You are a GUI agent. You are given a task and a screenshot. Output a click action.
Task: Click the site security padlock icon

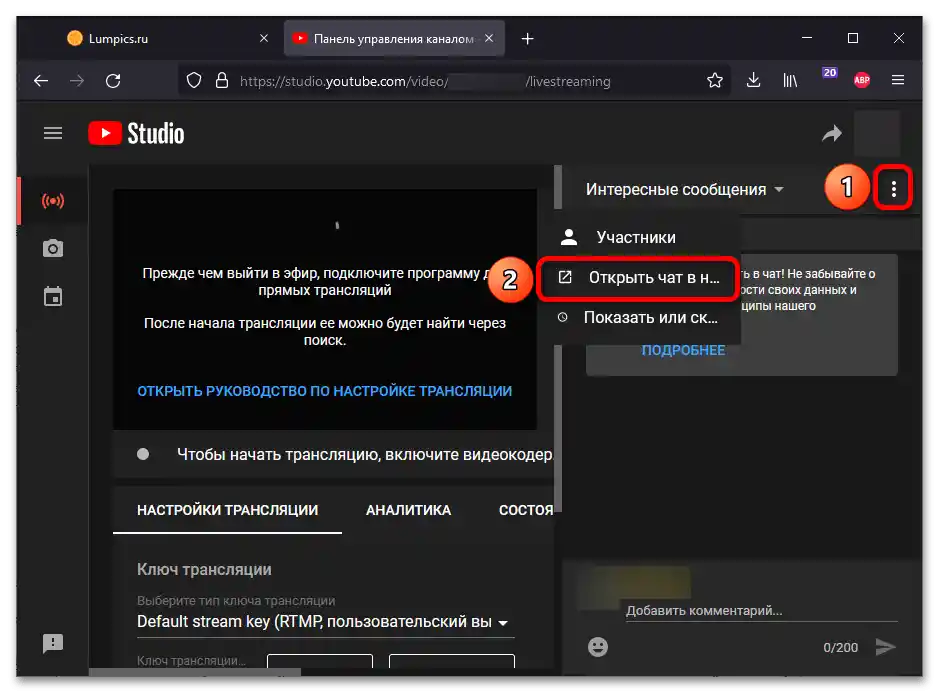click(222, 80)
